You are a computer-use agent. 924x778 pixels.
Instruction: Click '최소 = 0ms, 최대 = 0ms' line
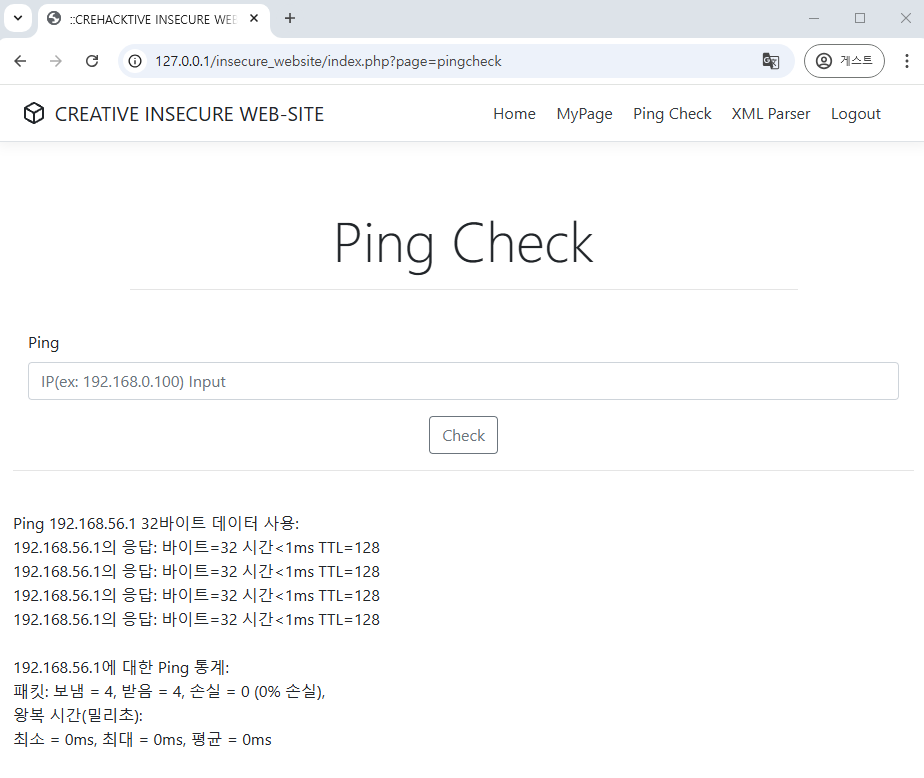click(x=143, y=740)
